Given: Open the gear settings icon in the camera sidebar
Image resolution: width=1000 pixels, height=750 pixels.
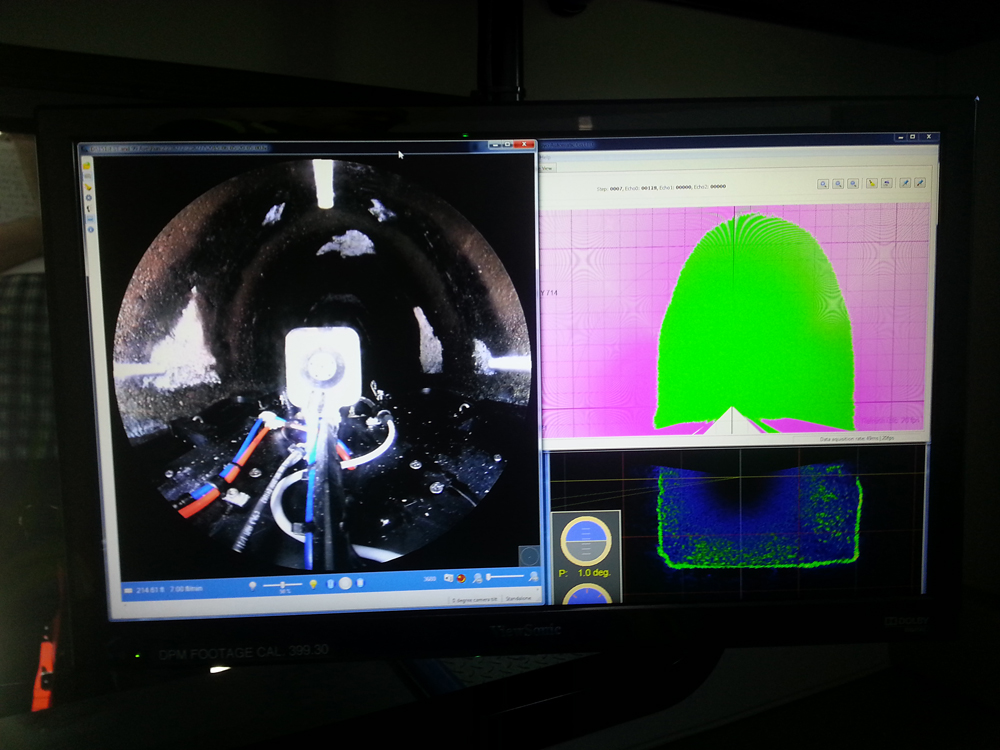Looking at the screenshot, I should (88, 197).
